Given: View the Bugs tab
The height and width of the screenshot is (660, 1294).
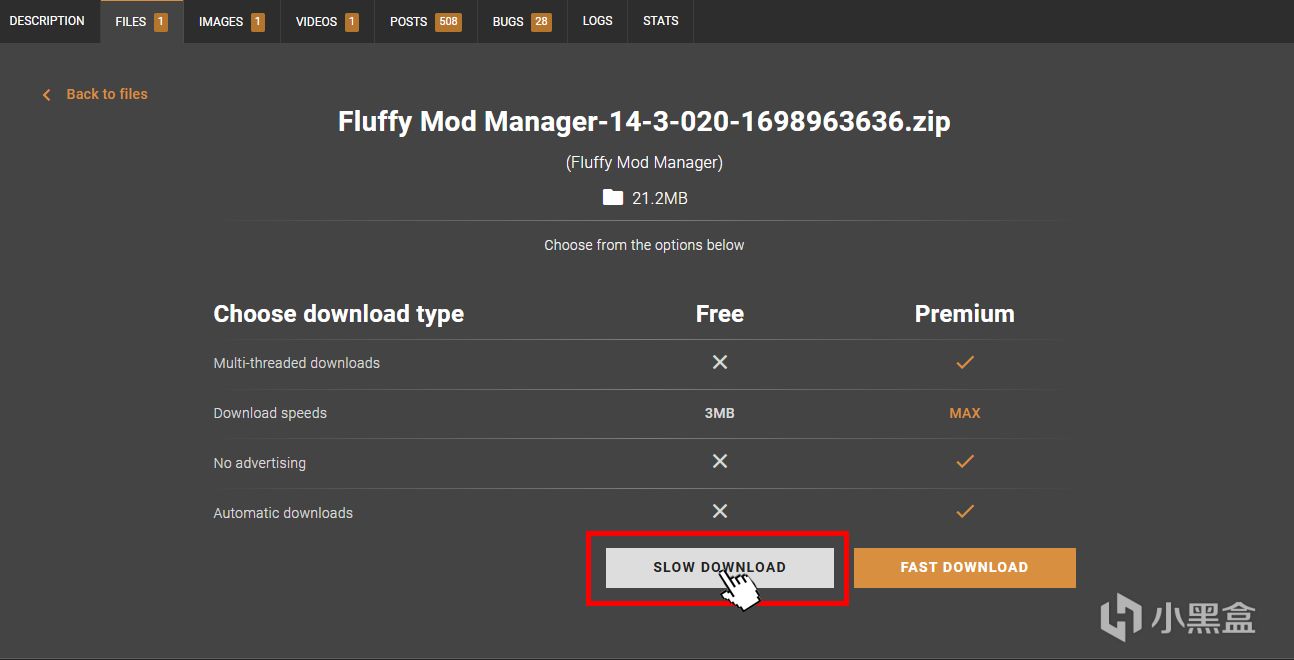Looking at the screenshot, I should [522, 21].
